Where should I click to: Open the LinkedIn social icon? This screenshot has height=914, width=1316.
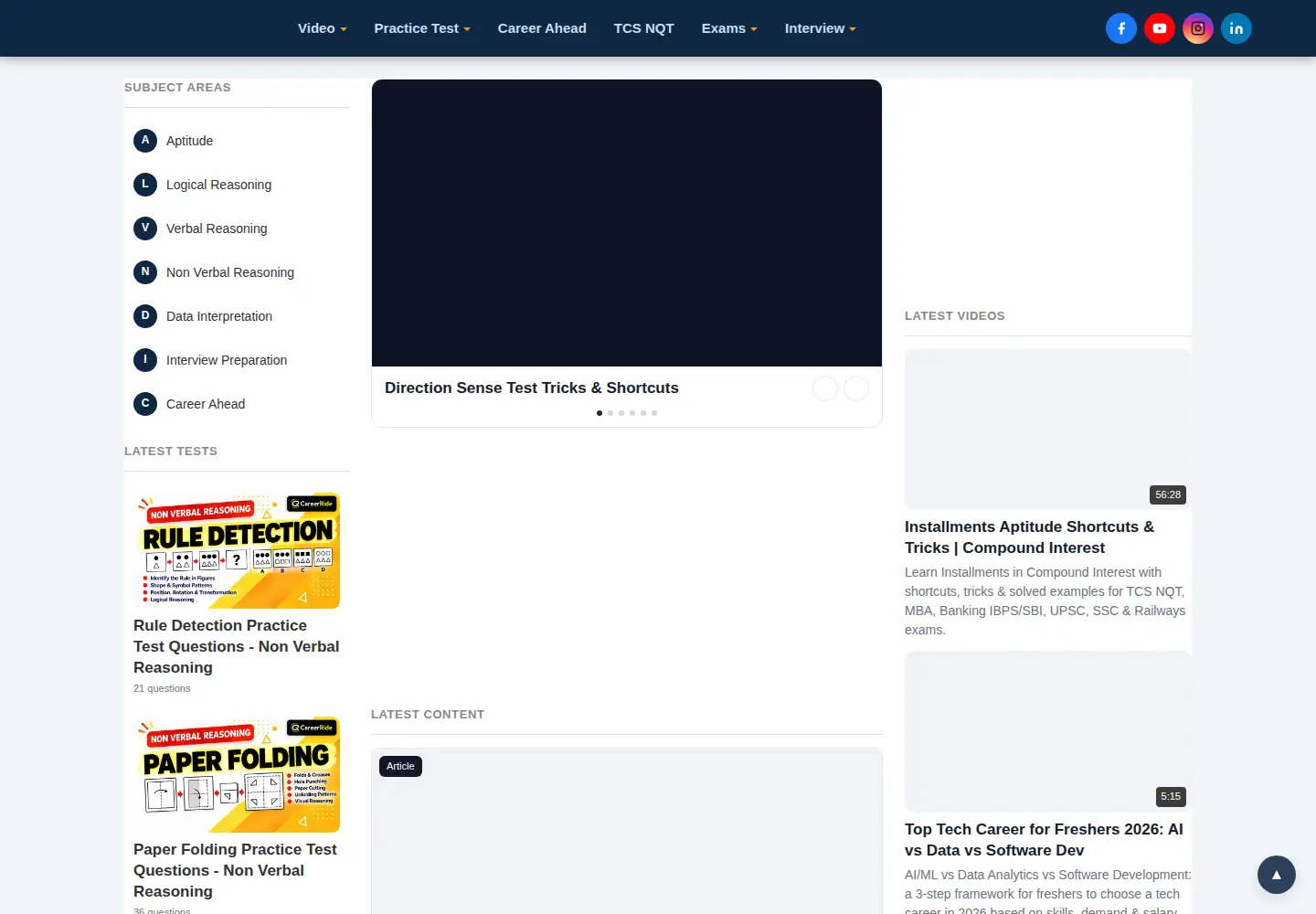(x=1236, y=28)
